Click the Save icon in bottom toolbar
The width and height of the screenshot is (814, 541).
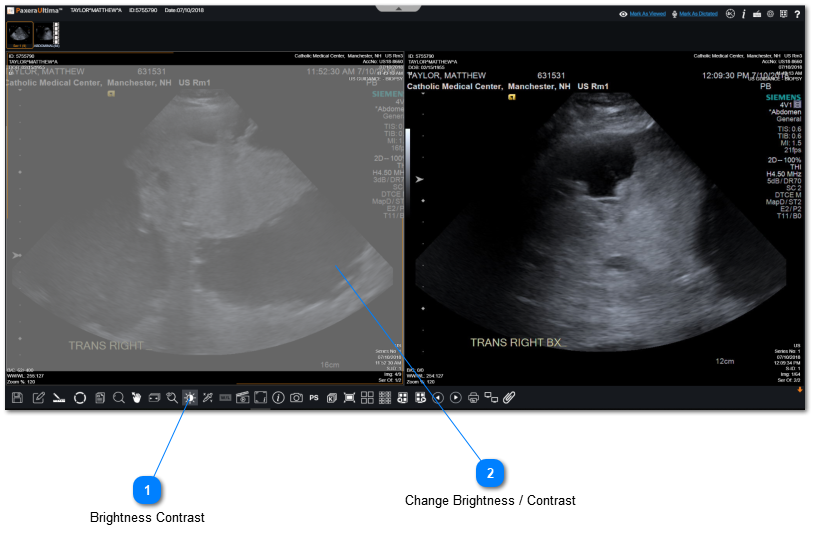point(17,398)
